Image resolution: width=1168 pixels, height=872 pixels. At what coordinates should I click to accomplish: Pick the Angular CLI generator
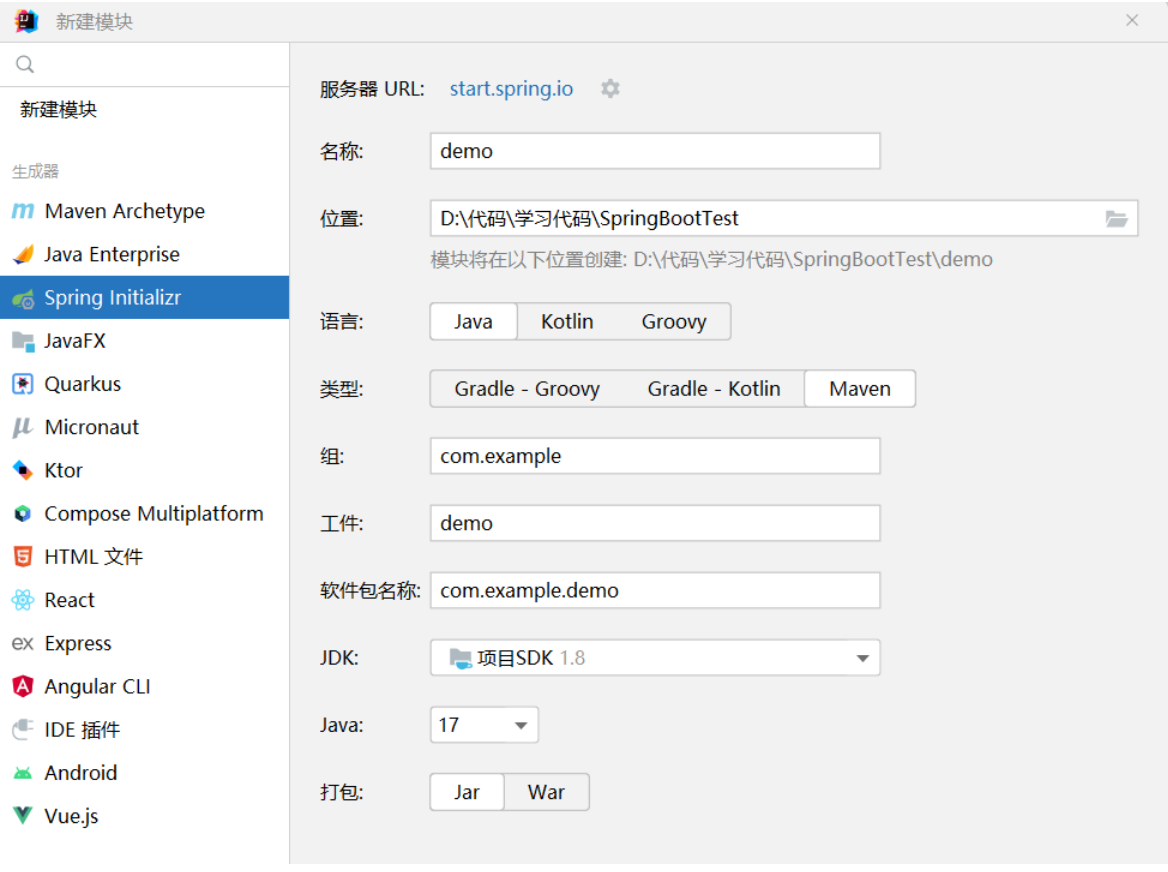point(96,687)
